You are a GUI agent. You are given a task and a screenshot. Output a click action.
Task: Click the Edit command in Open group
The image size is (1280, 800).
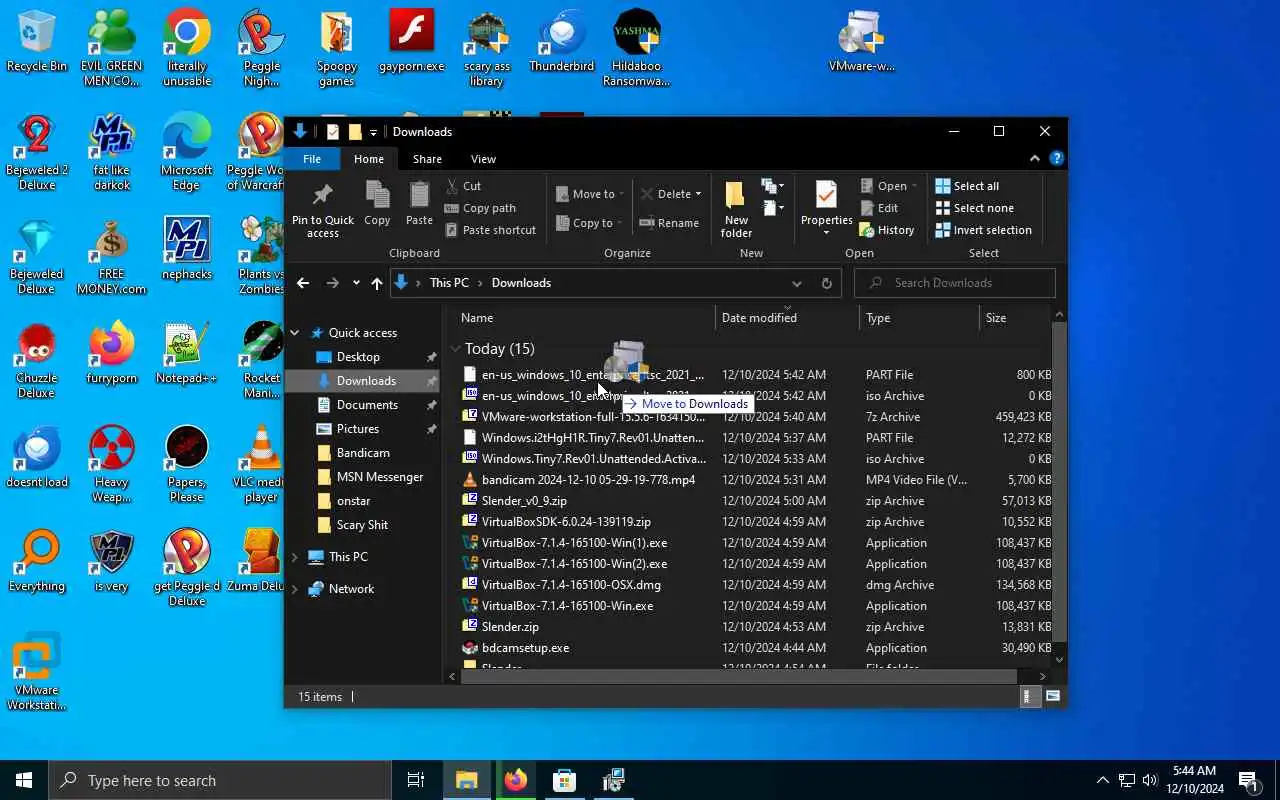coord(879,208)
